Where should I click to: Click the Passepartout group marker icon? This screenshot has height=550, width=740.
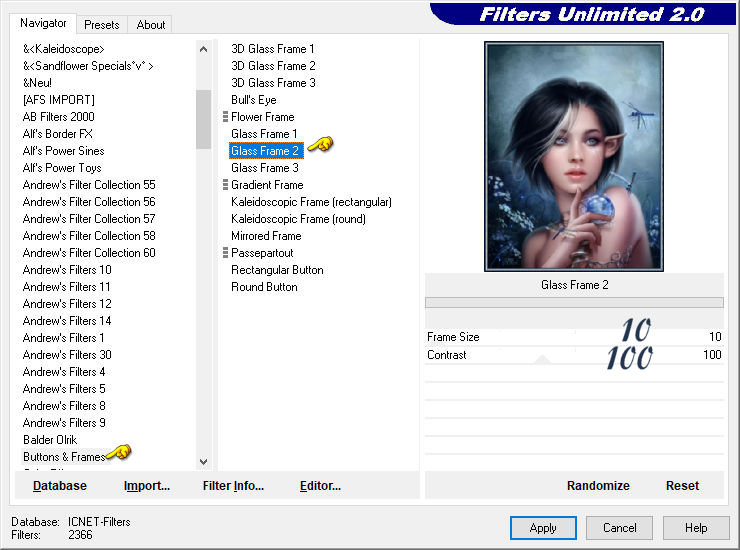click(225, 253)
